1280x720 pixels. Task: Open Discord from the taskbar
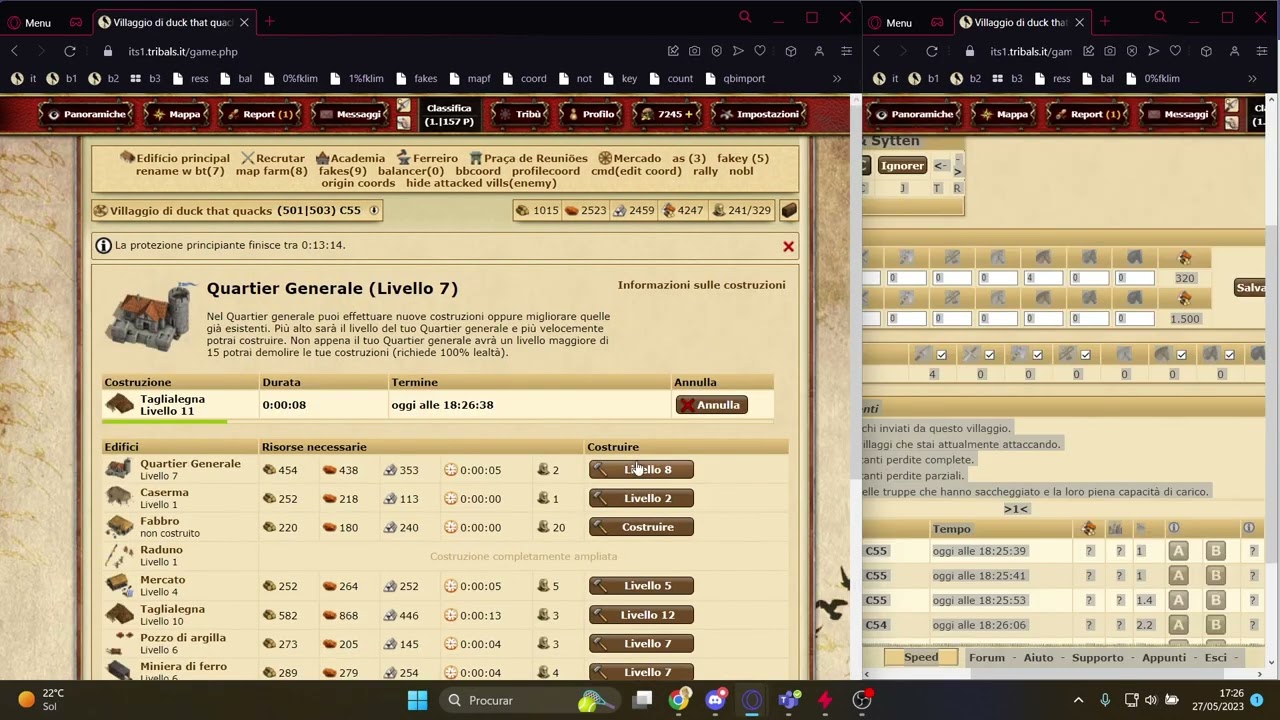click(x=715, y=700)
